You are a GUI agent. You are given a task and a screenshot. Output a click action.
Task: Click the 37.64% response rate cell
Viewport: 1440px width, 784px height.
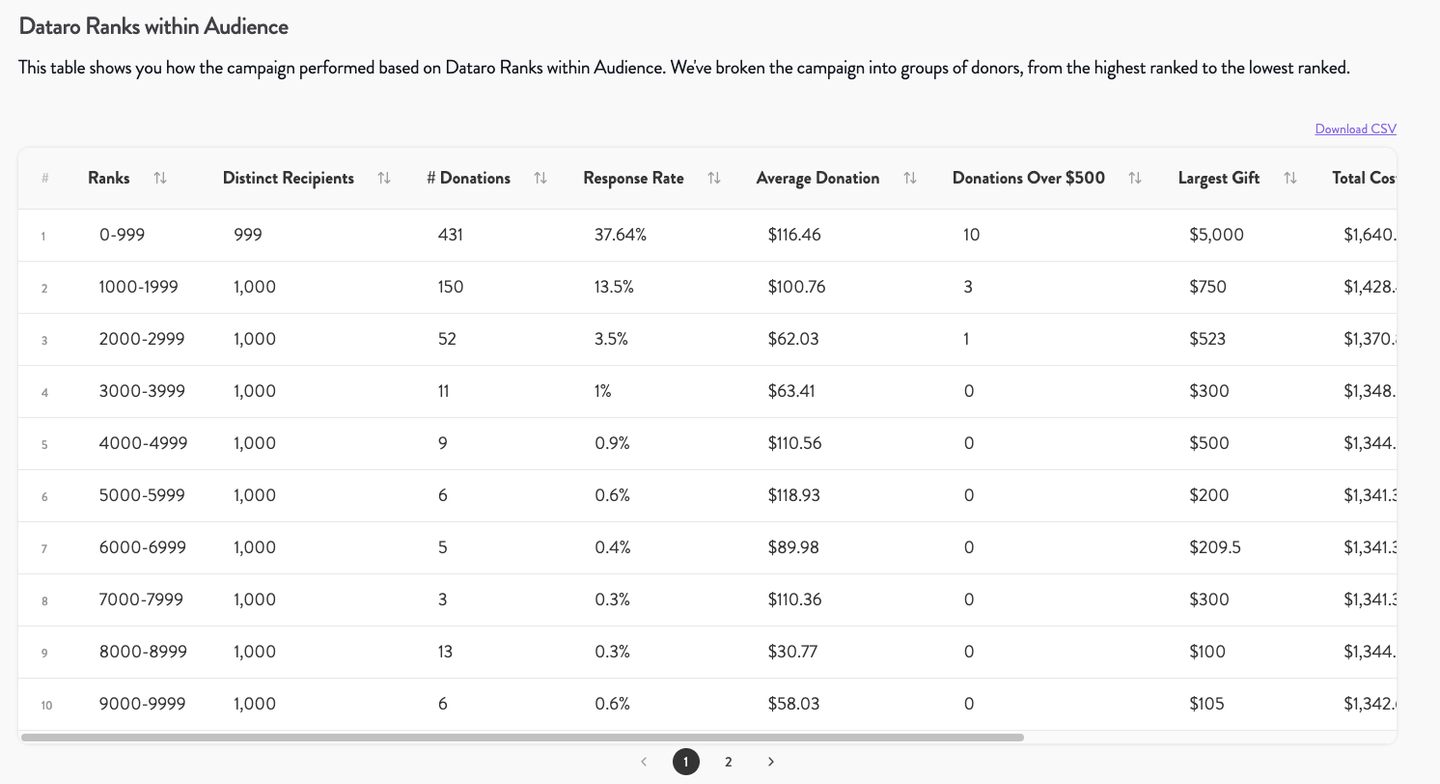click(x=621, y=235)
